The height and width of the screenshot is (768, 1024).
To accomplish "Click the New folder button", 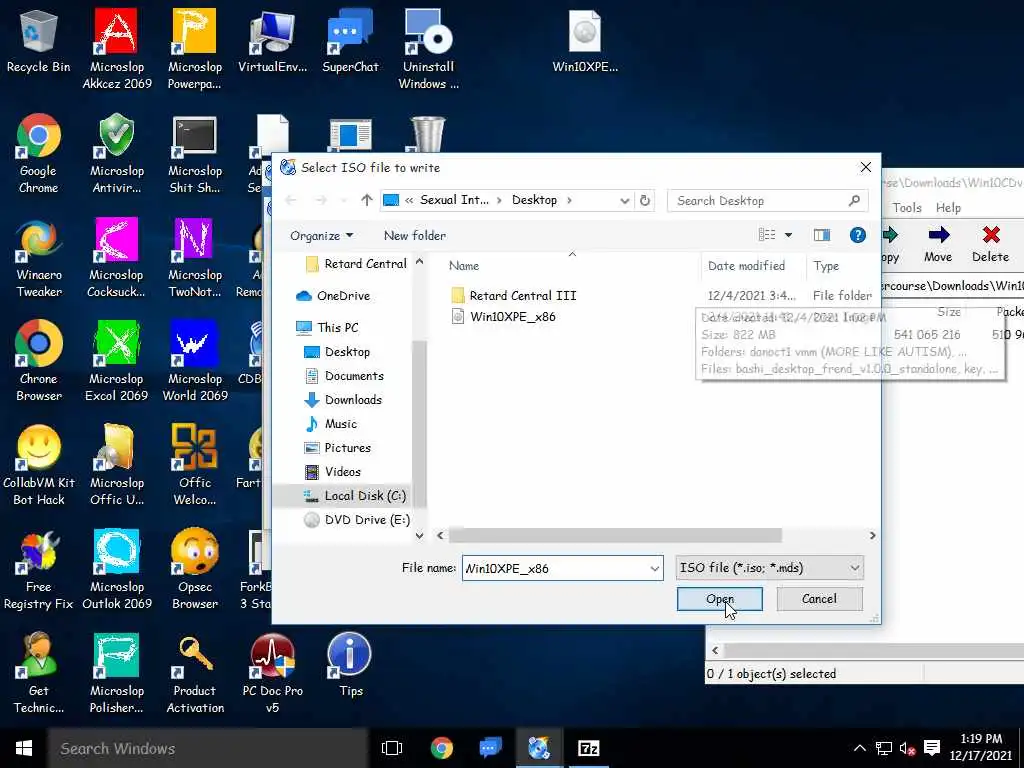I will tap(415, 235).
